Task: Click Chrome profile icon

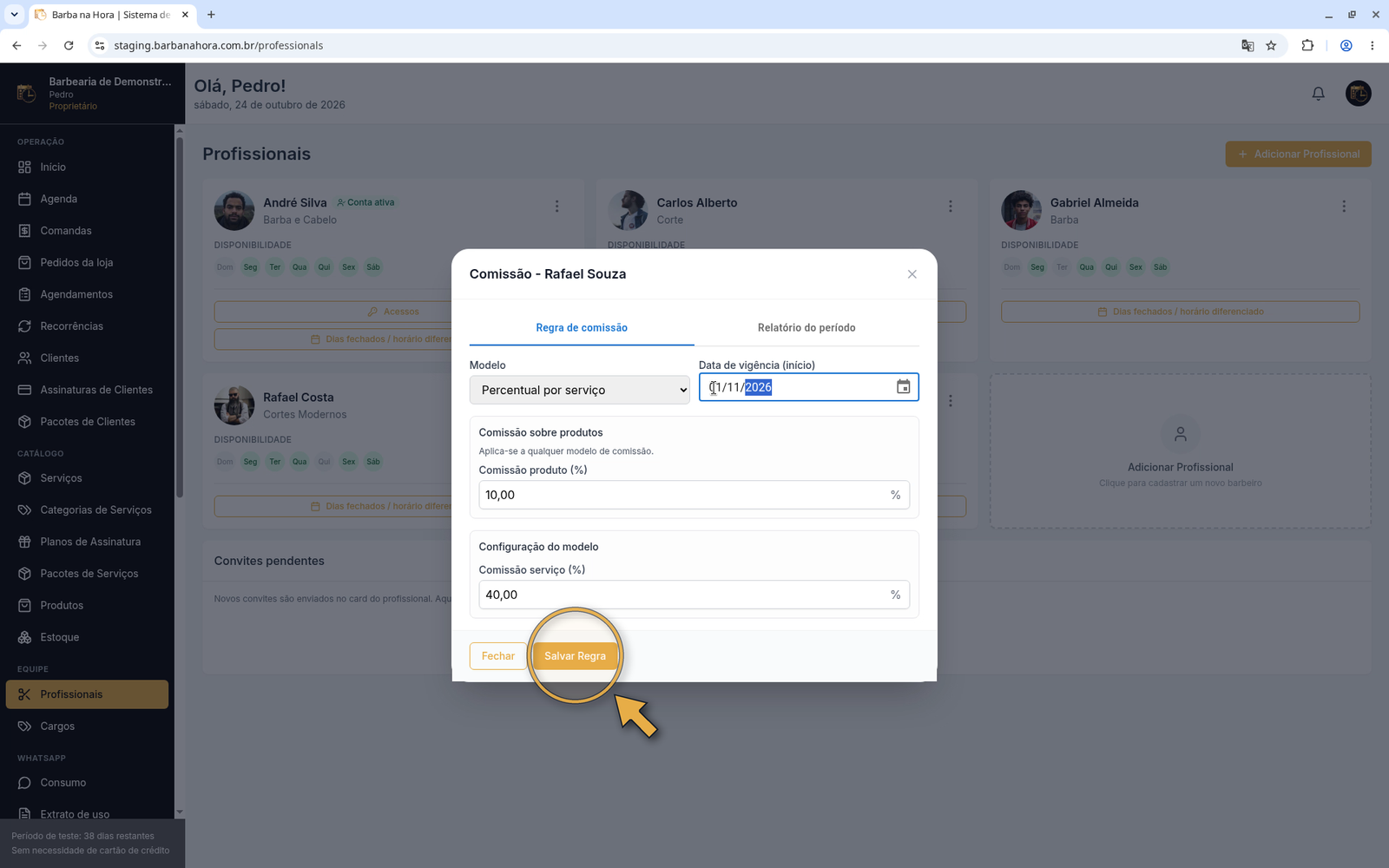Action: [x=1346, y=45]
